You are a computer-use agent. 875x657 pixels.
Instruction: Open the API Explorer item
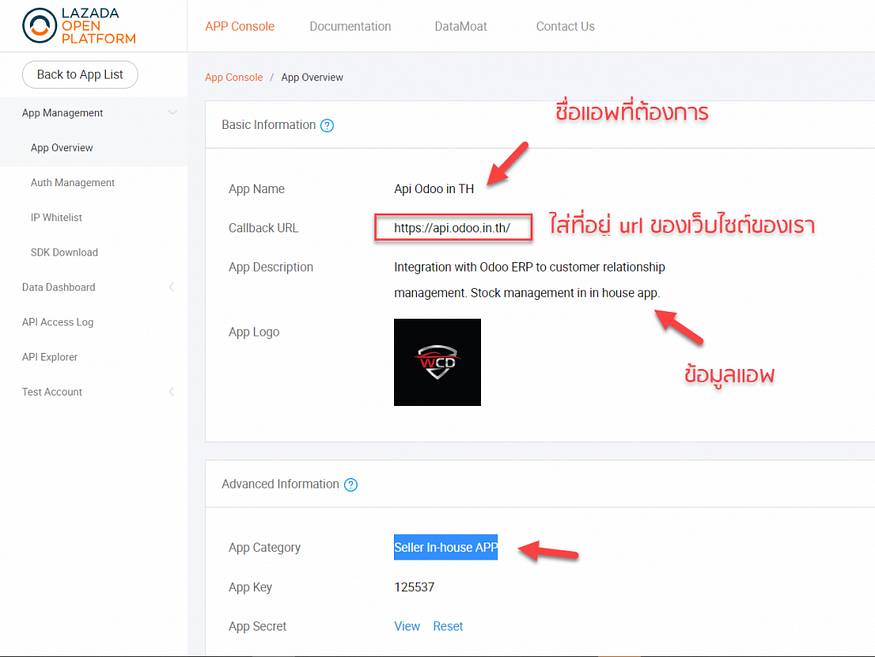pyautogui.click(x=50, y=357)
